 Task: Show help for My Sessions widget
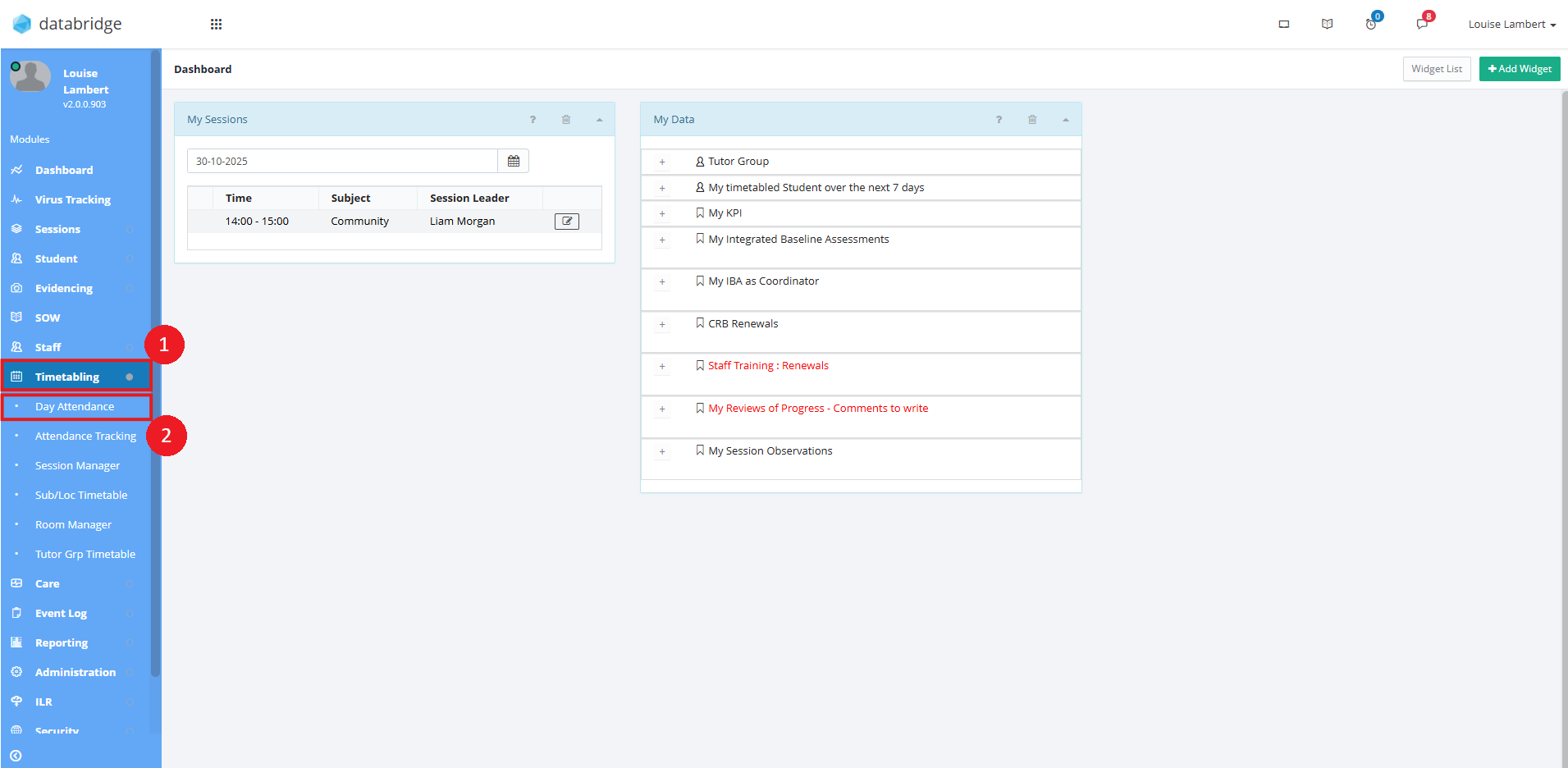(x=533, y=120)
